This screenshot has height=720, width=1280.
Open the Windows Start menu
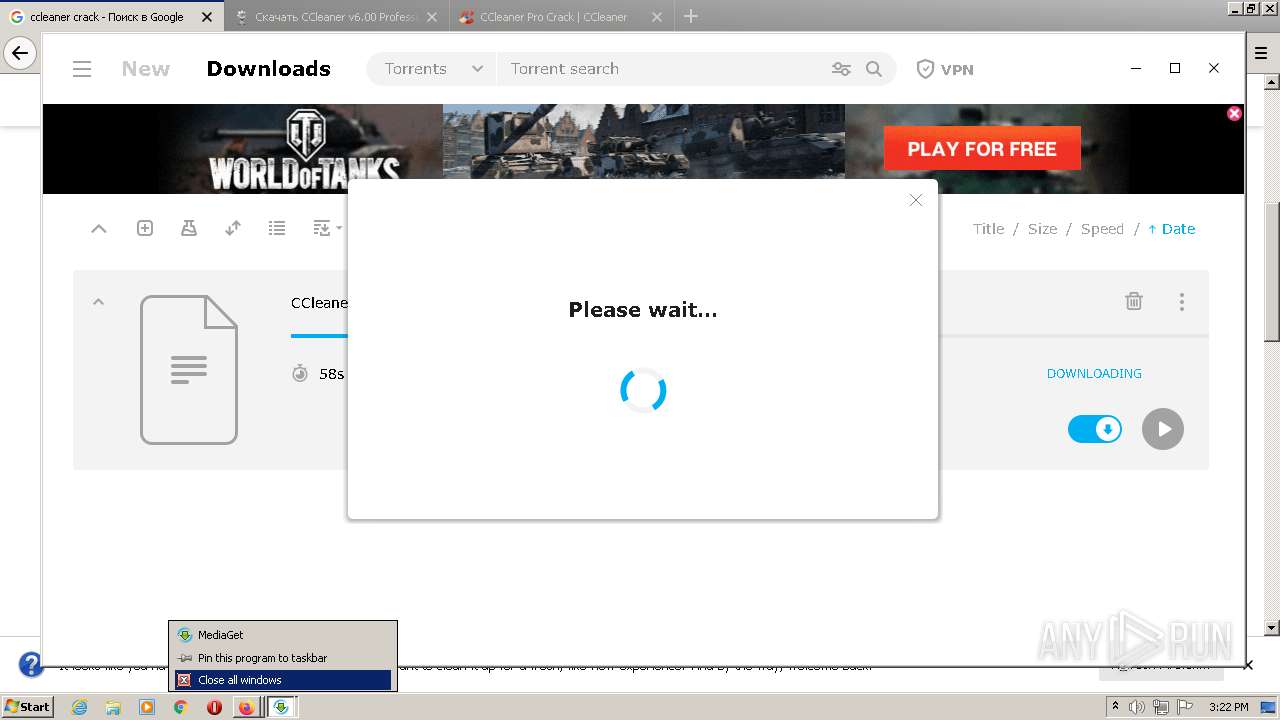coord(27,707)
